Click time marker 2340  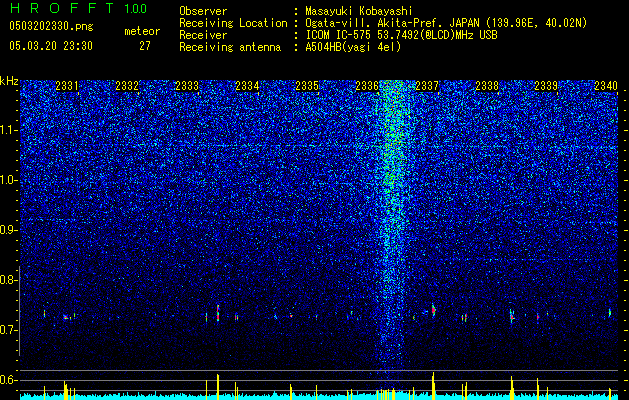click(606, 86)
